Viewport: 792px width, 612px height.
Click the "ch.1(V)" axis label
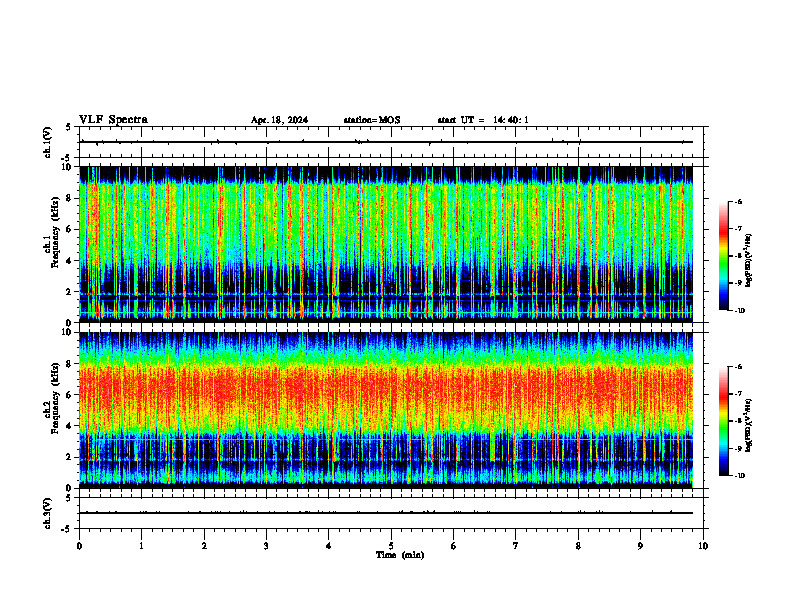(x=47, y=142)
